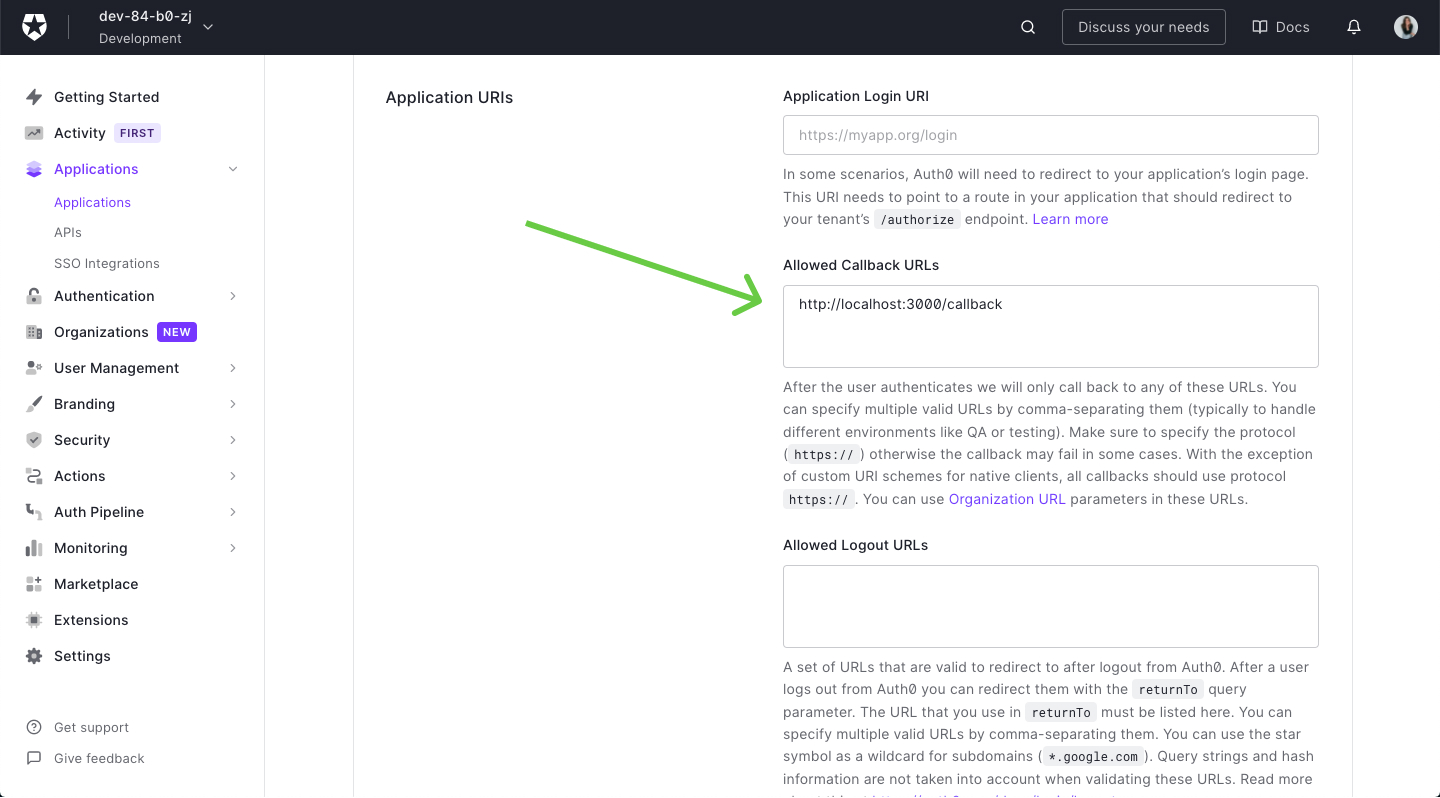Collapse the Applications section chevron
The image size is (1440, 798).
coord(233,169)
